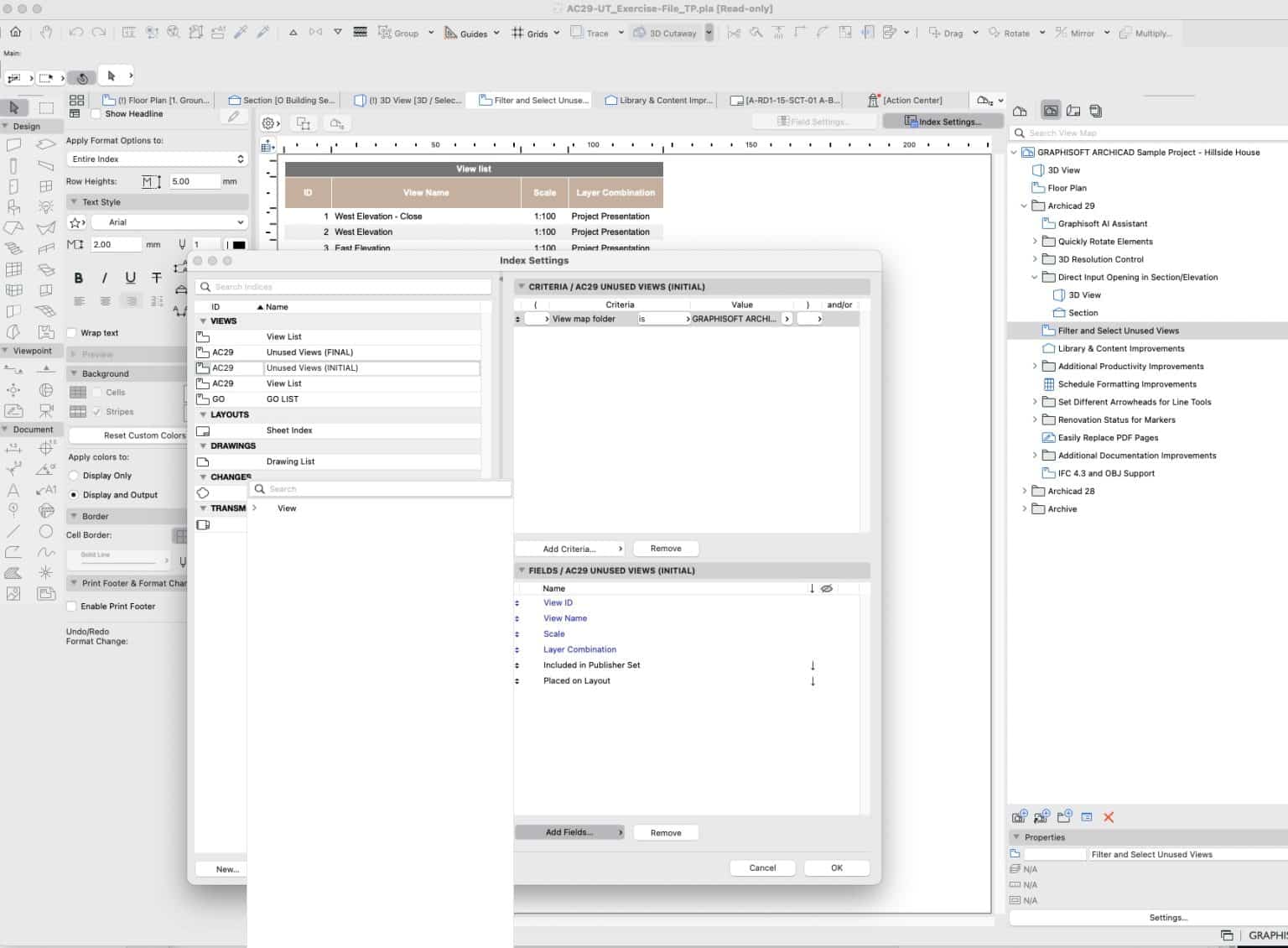This screenshot has width=1288, height=948.
Task: Expand the Archive folder in View Map
Action: tap(1024, 509)
